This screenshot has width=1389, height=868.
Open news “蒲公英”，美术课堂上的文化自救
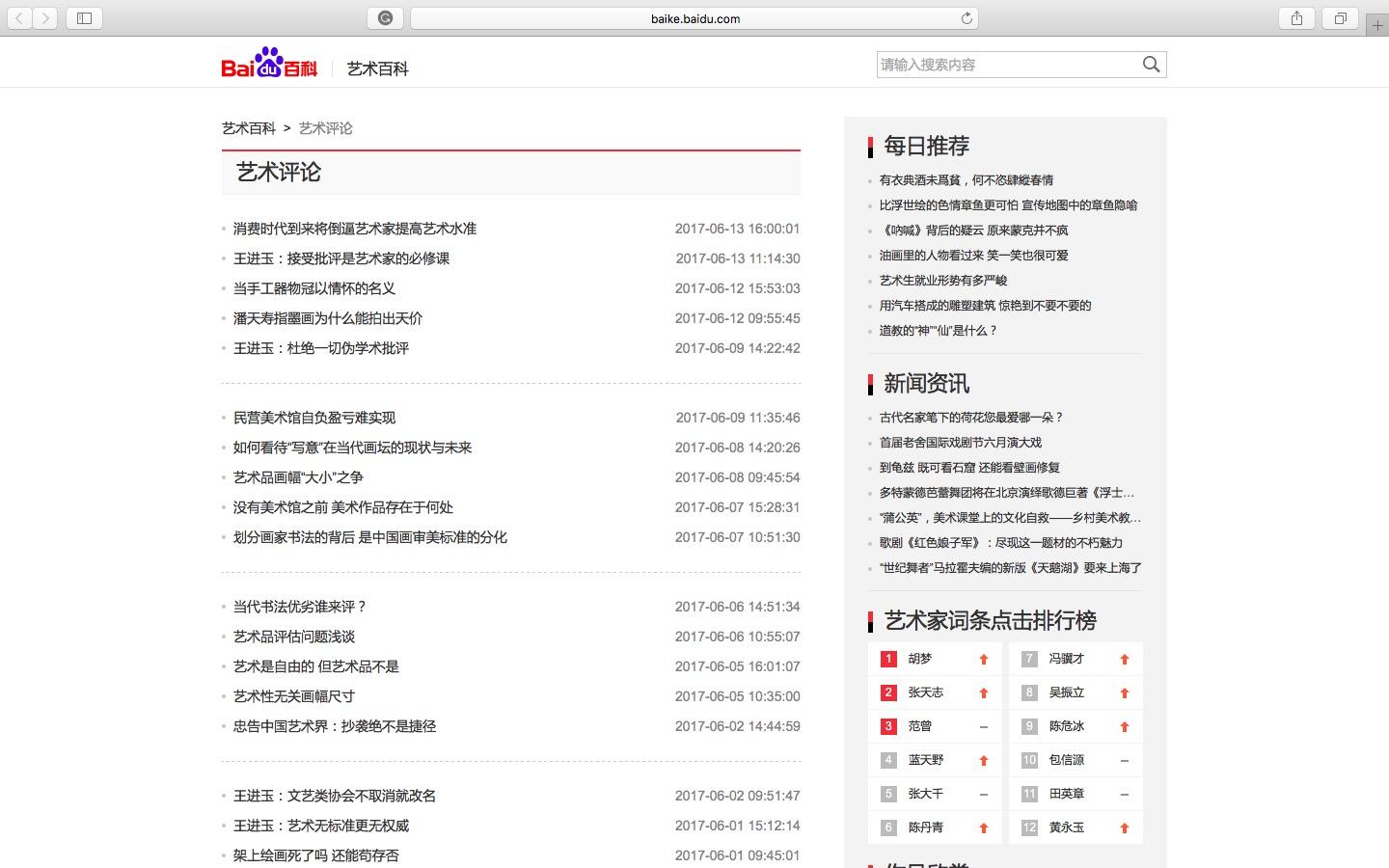tap(1010, 518)
